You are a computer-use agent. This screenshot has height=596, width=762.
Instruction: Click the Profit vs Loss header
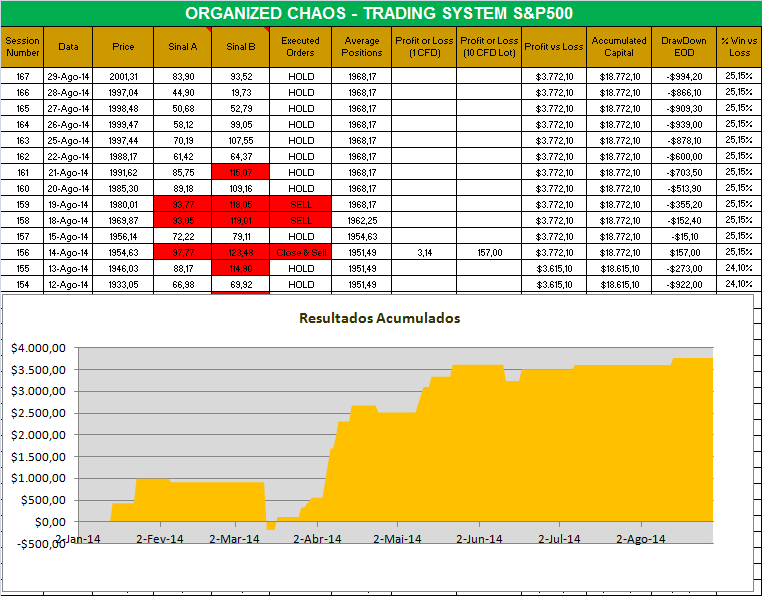pos(554,47)
